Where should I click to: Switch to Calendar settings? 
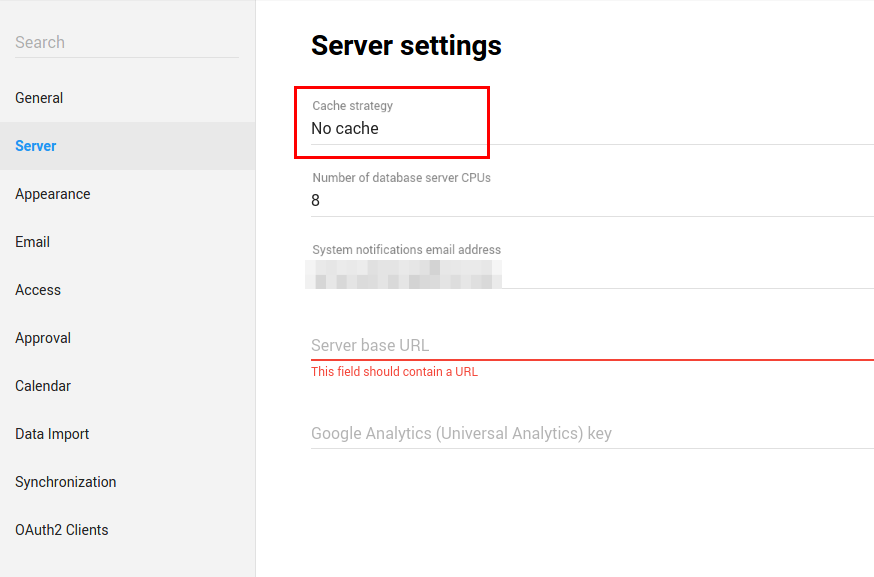(43, 386)
